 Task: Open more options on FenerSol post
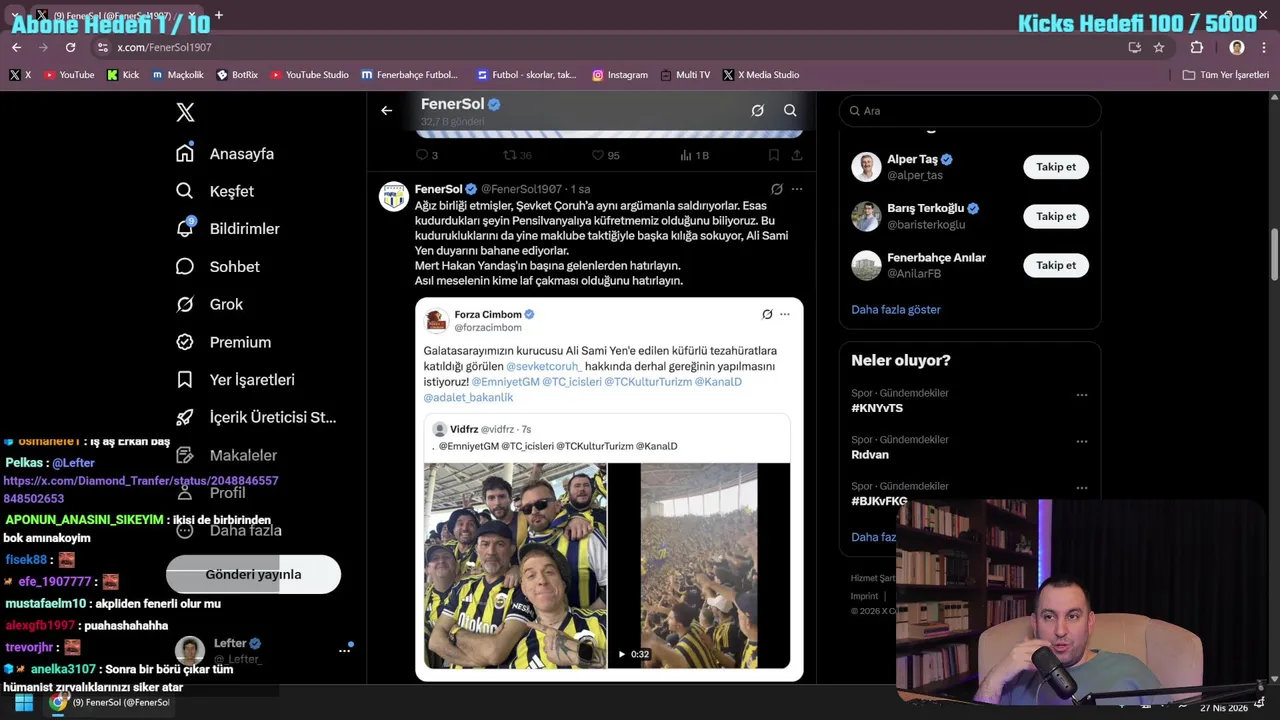tap(797, 189)
